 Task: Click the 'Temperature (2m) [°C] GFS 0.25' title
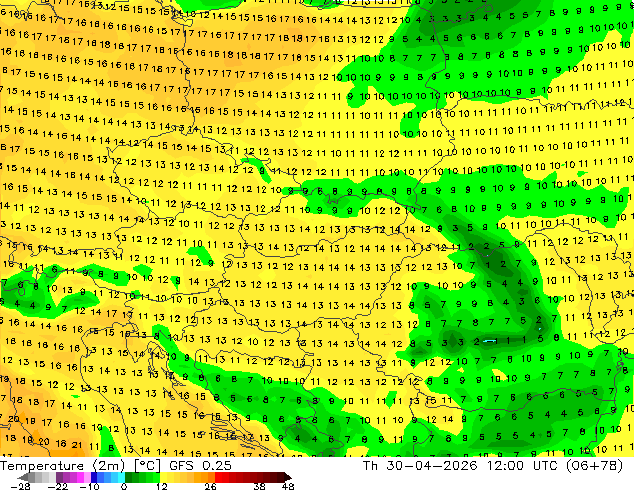[x=116, y=466]
